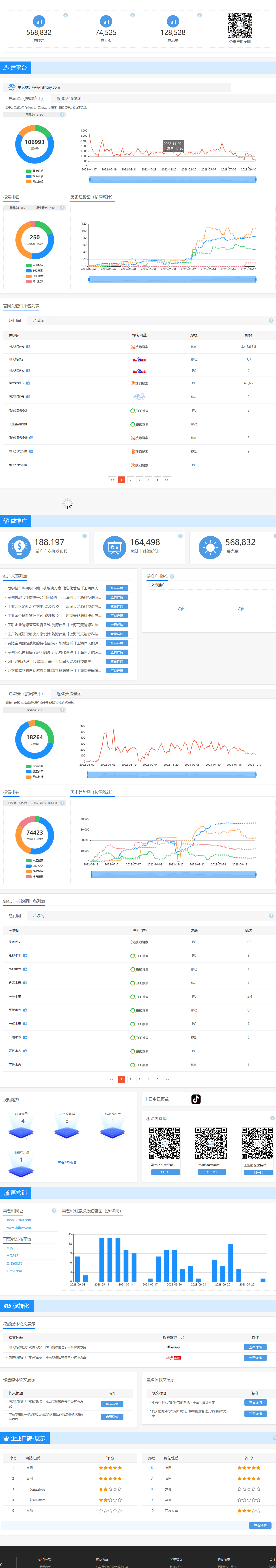Go to previous page of 官网关键词 table
Viewport: 276px width, 1568px height.
tap(112, 480)
